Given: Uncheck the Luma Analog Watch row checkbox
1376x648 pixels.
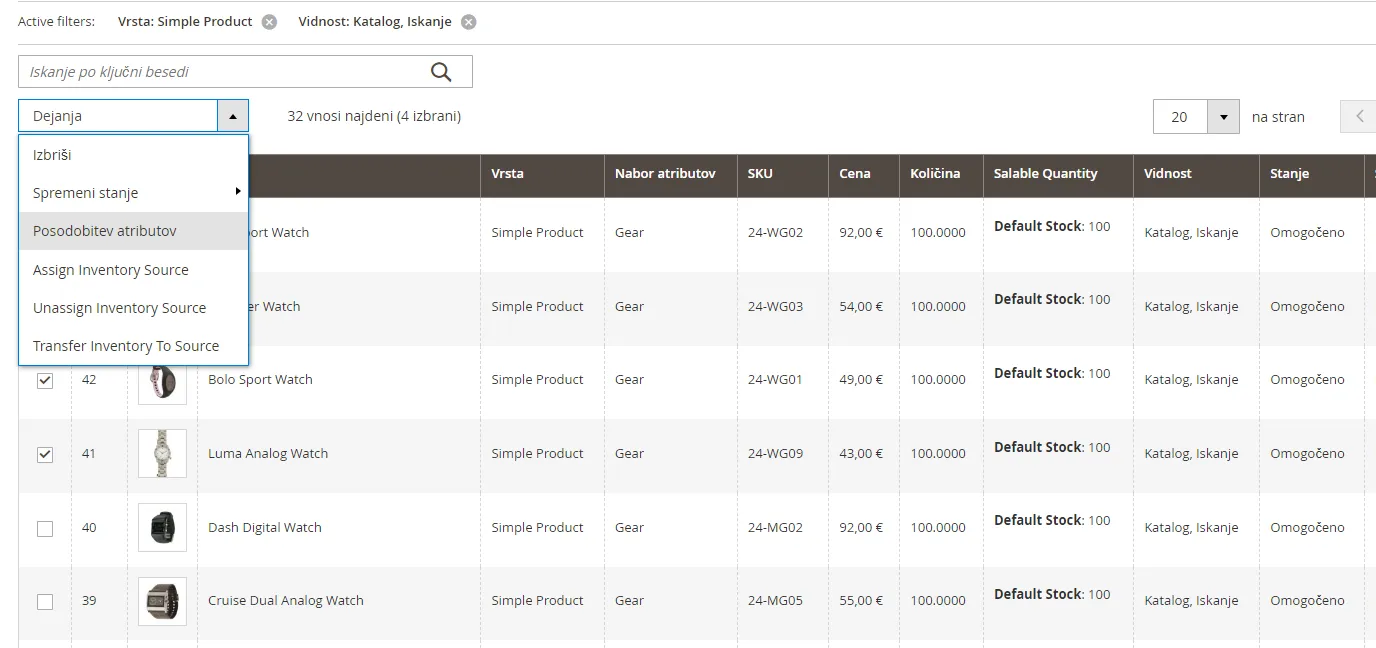Looking at the screenshot, I should pyautogui.click(x=45, y=455).
